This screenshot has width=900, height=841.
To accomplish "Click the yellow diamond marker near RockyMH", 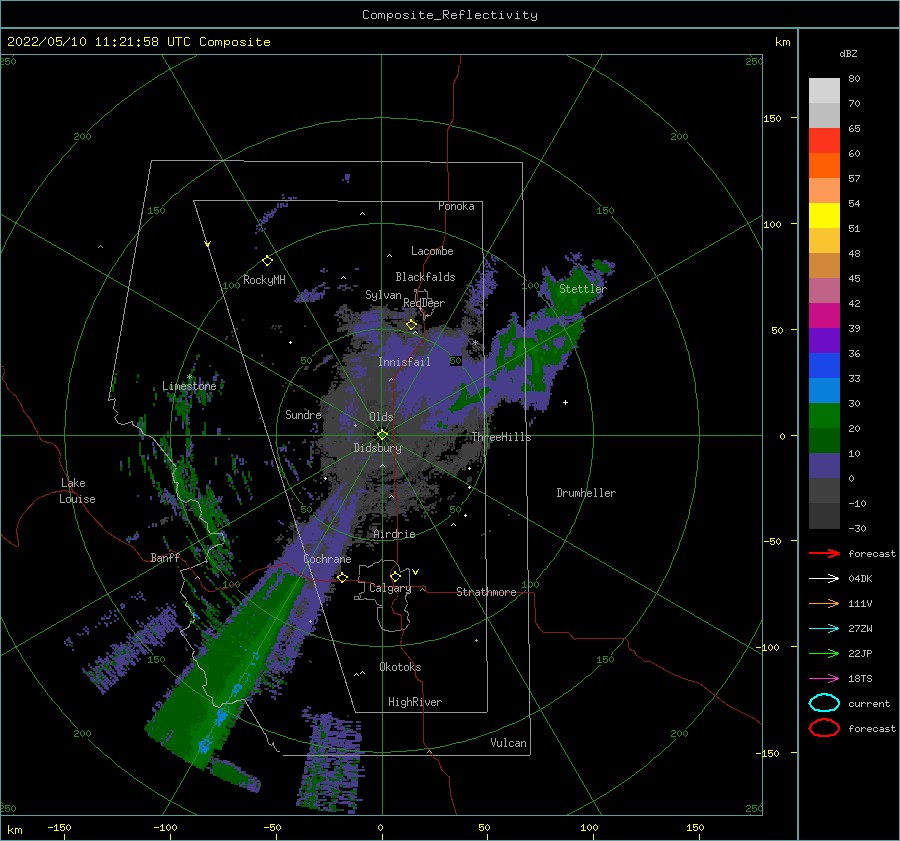I will [x=267, y=261].
